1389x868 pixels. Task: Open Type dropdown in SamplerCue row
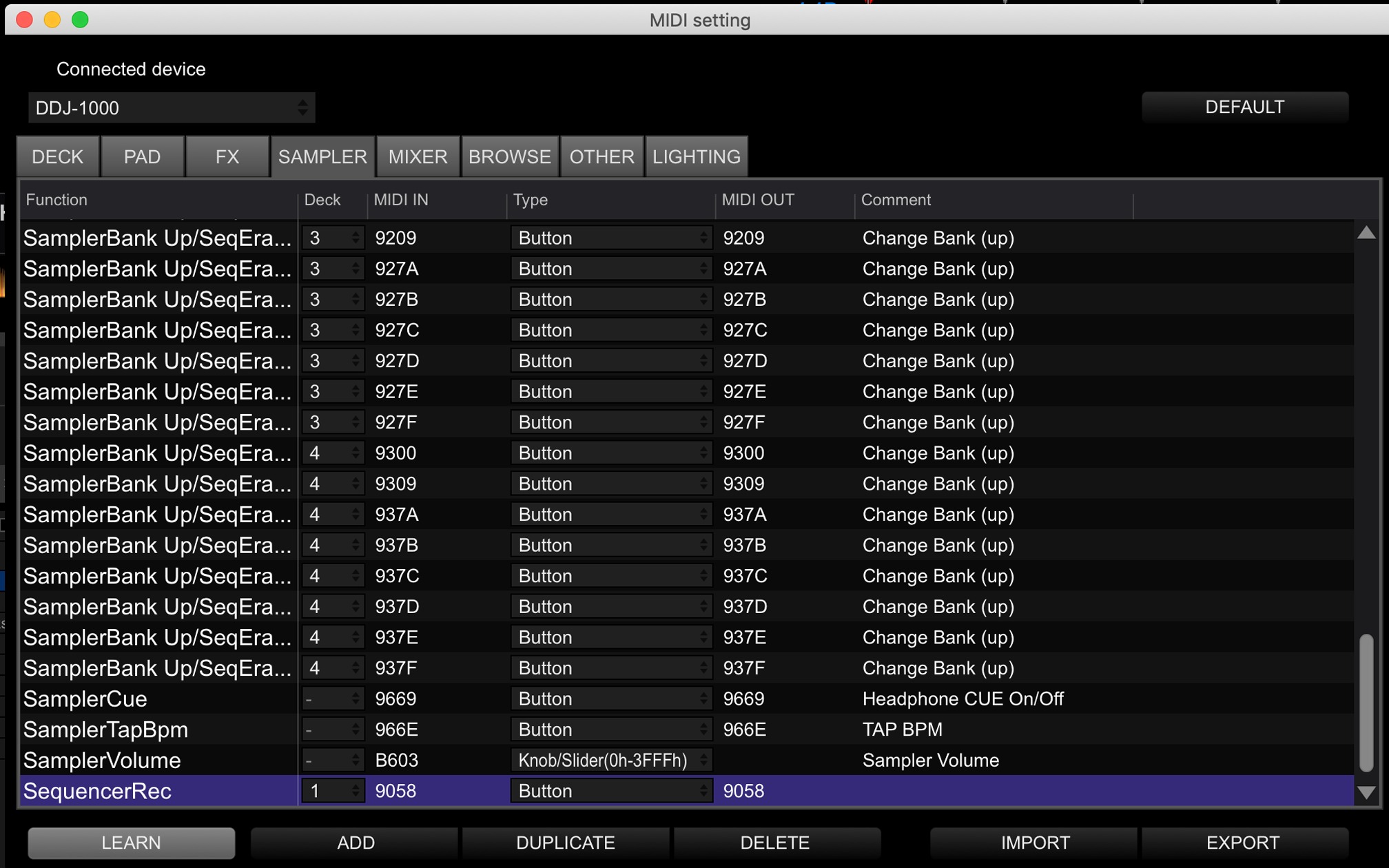click(610, 699)
